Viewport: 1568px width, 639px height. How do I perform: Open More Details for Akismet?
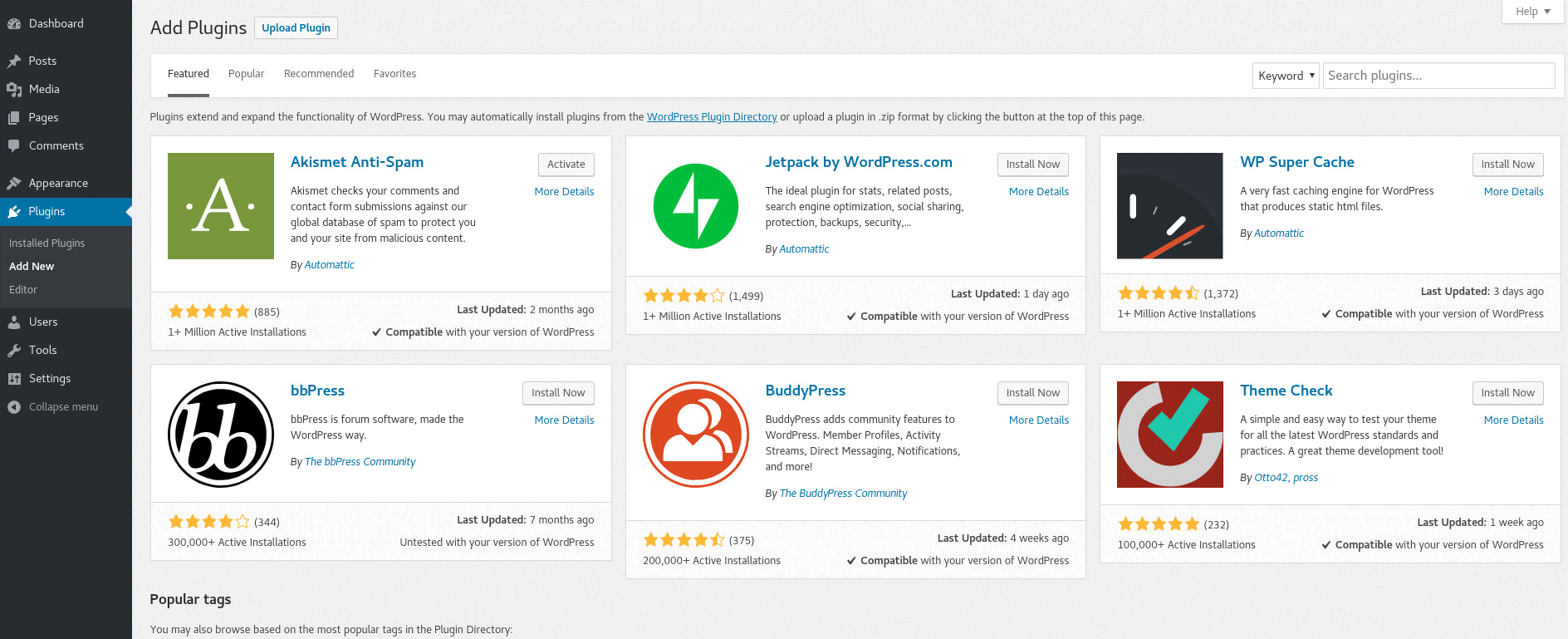[x=565, y=192]
